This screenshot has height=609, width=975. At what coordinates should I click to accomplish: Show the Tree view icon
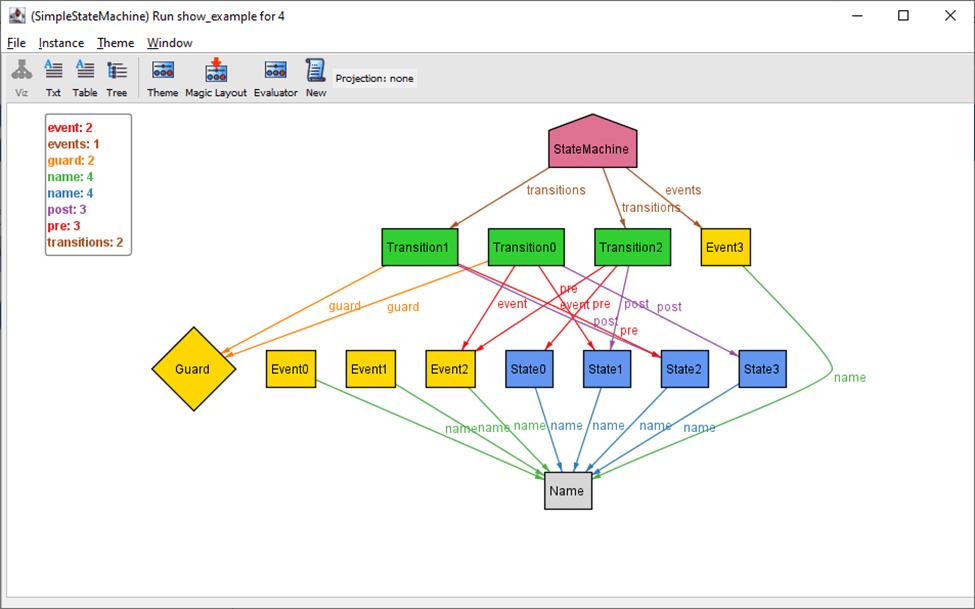[x=117, y=78]
